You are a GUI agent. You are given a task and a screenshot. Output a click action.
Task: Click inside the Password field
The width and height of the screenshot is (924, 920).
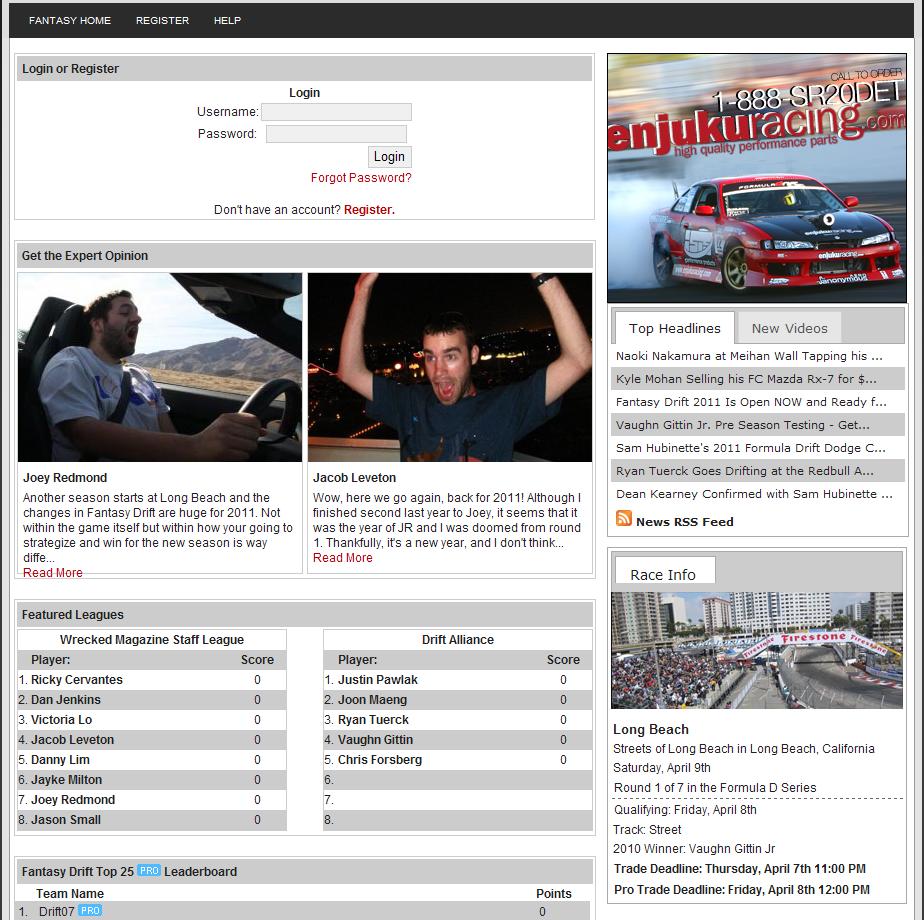336,134
